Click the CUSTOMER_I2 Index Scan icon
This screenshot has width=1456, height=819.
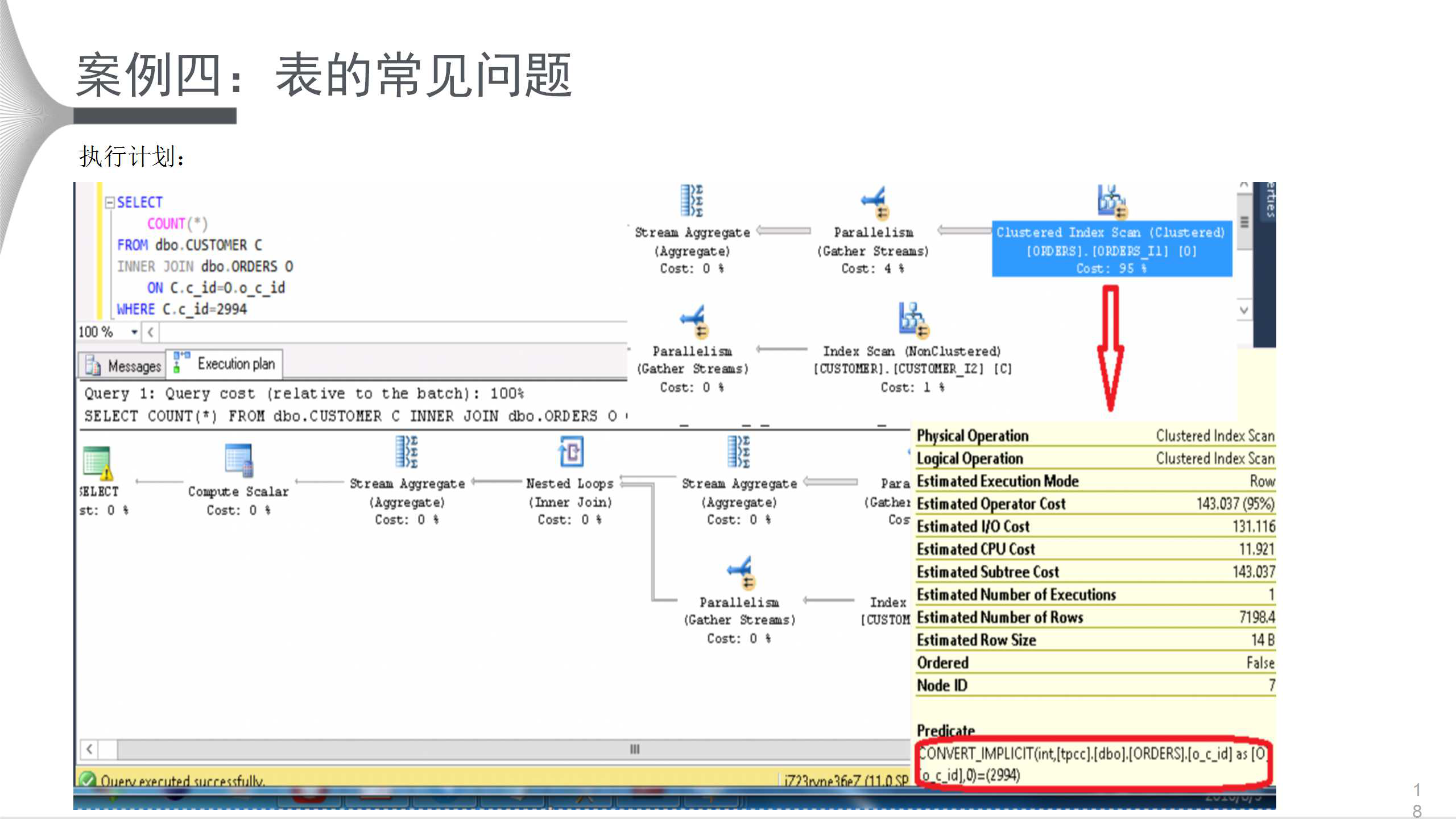913,320
